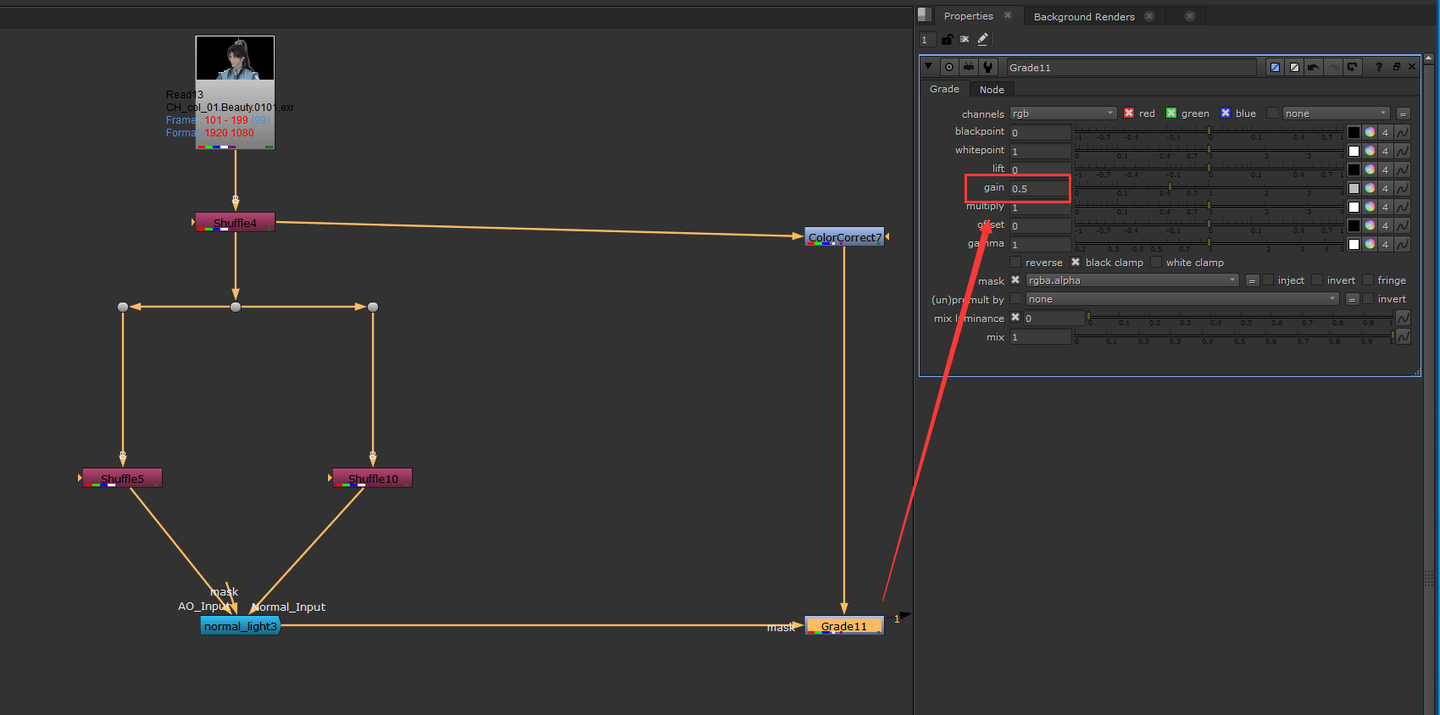
Task: Click the center-node target icon near Grade11 title
Action: click(949, 66)
